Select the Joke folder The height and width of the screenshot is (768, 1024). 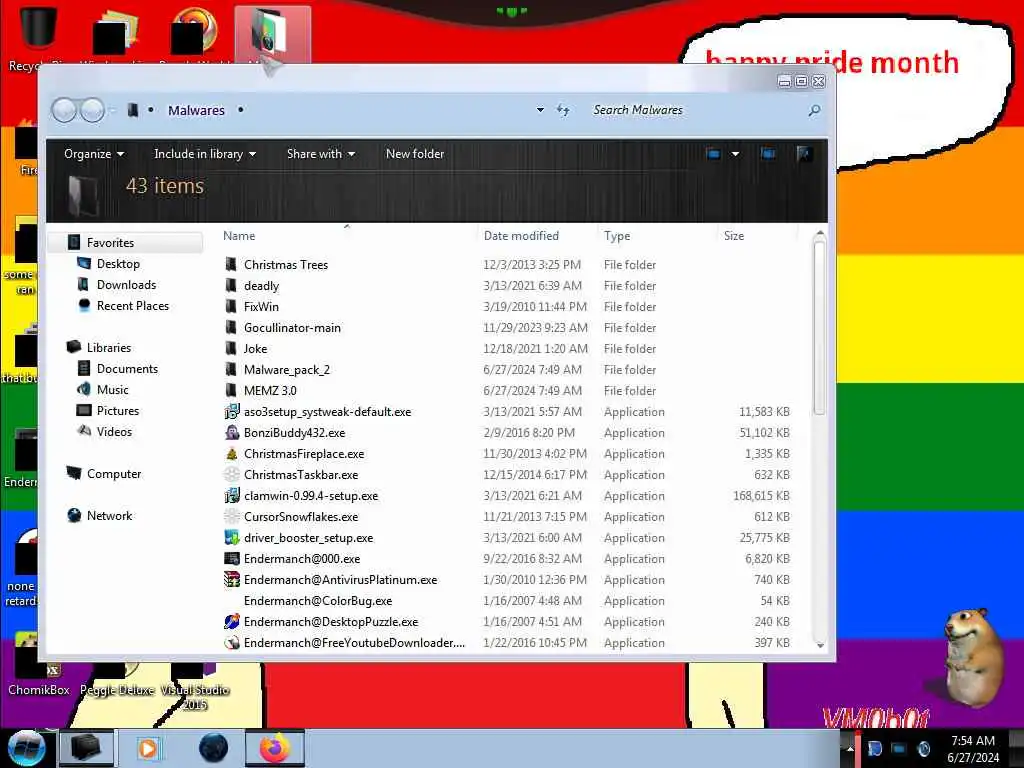tap(255, 349)
